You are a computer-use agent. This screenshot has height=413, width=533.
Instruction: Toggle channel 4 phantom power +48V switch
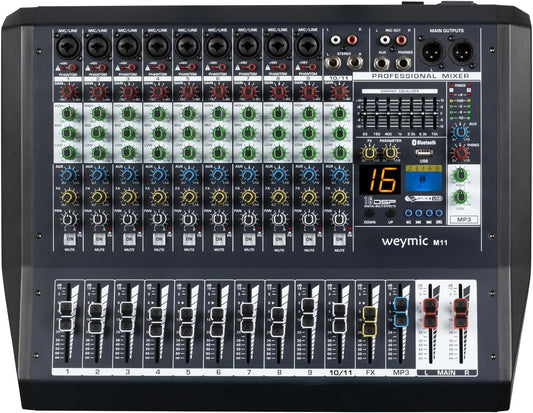click(161, 67)
